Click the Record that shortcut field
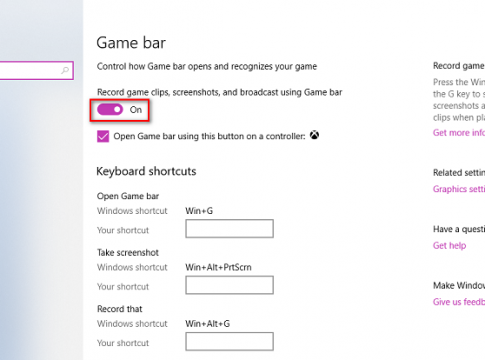The width and height of the screenshot is (485, 360). pyautogui.click(x=230, y=341)
